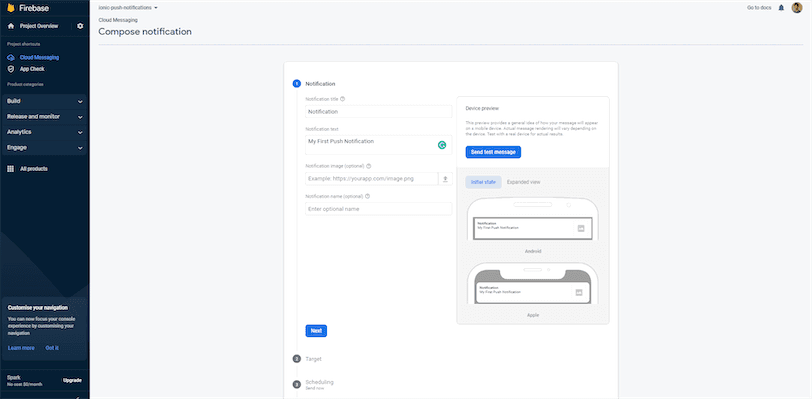Open the user account avatar
Screen dimensions: 812x399
click(x=796, y=8)
